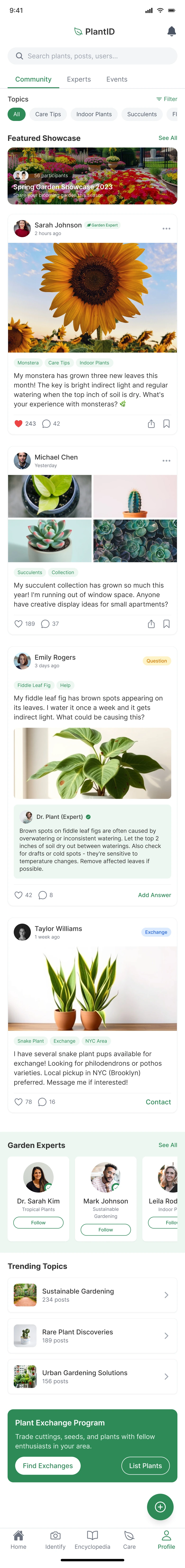185x1568 pixels.
Task: Open more options on Michael Chen's post
Action: [x=166, y=461]
